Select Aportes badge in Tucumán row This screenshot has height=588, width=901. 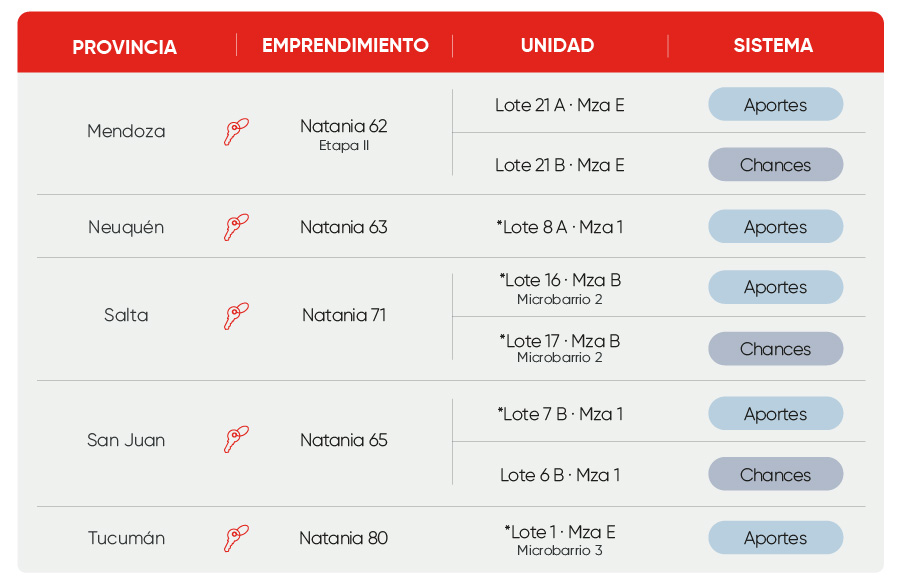click(x=775, y=537)
